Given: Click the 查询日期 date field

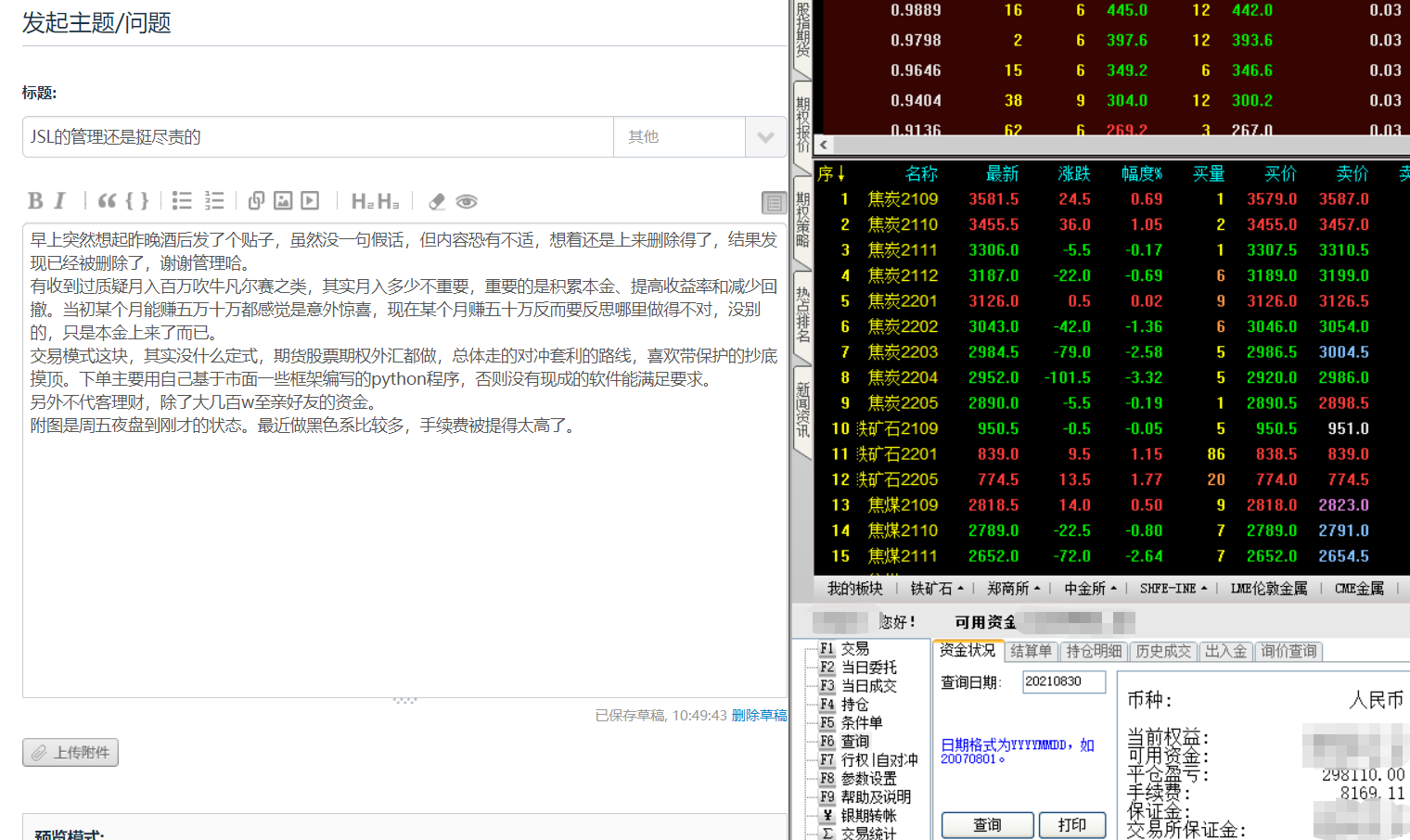Looking at the screenshot, I should (x=1064, y=681).
